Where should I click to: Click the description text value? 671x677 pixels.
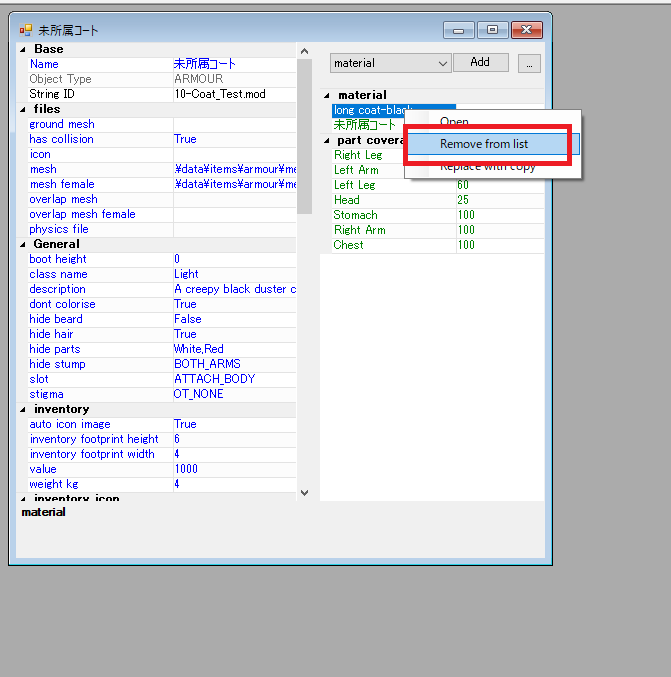coord(234,289)
